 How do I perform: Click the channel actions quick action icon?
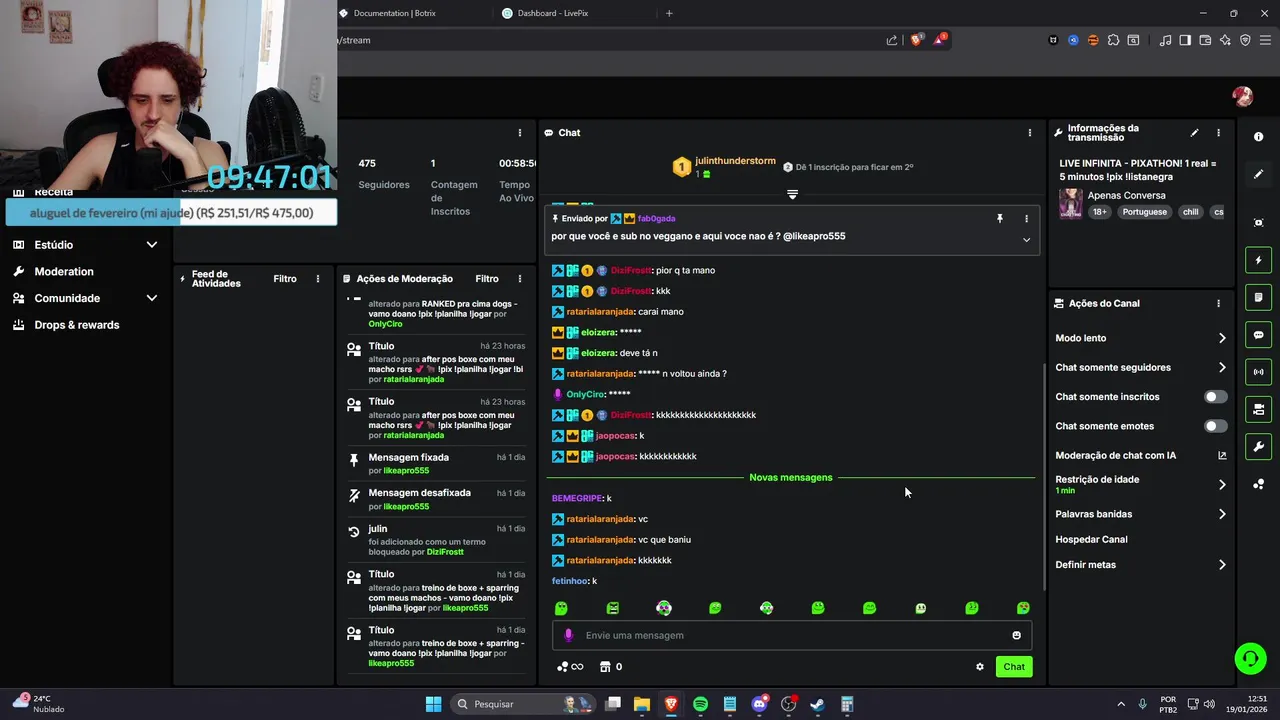(1258, 409)
